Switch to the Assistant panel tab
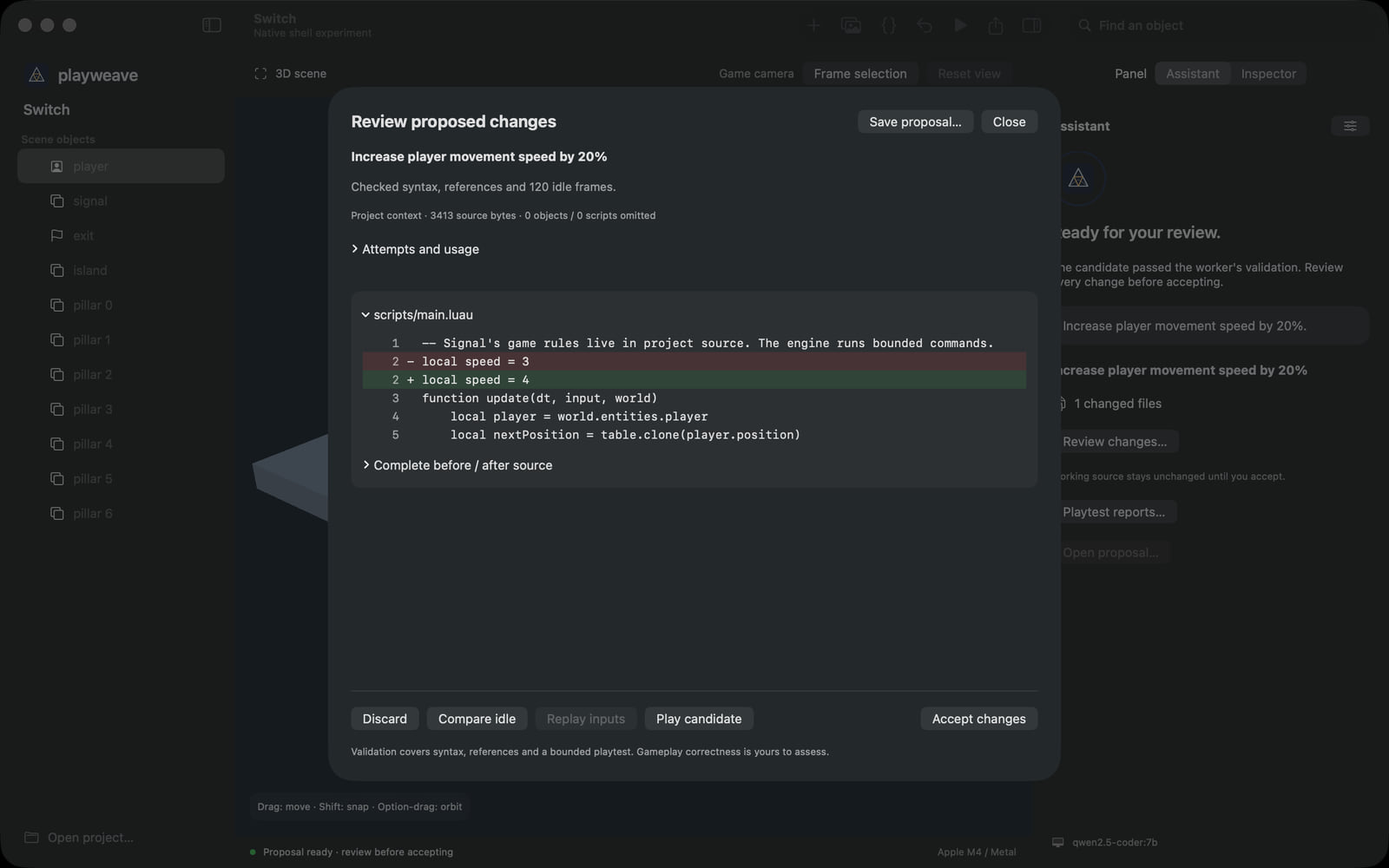The height and width of the screenshot is (868, 1389). 1192,74
